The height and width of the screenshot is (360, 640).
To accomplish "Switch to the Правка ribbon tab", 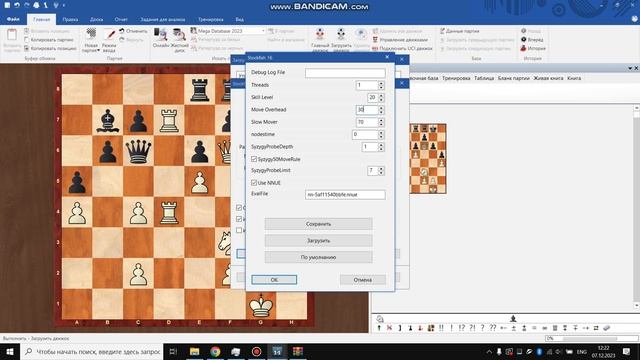I will click(70, 19).
